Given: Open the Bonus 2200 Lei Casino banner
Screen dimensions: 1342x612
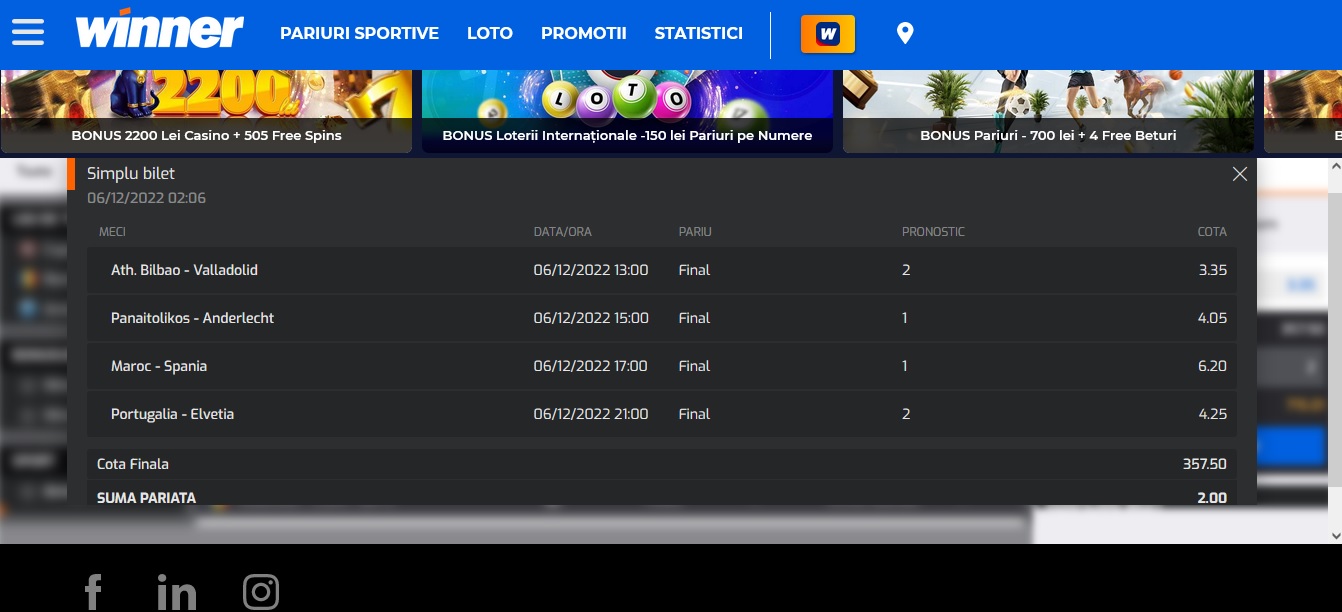Looking at the screenshot, I should (206, 111).
